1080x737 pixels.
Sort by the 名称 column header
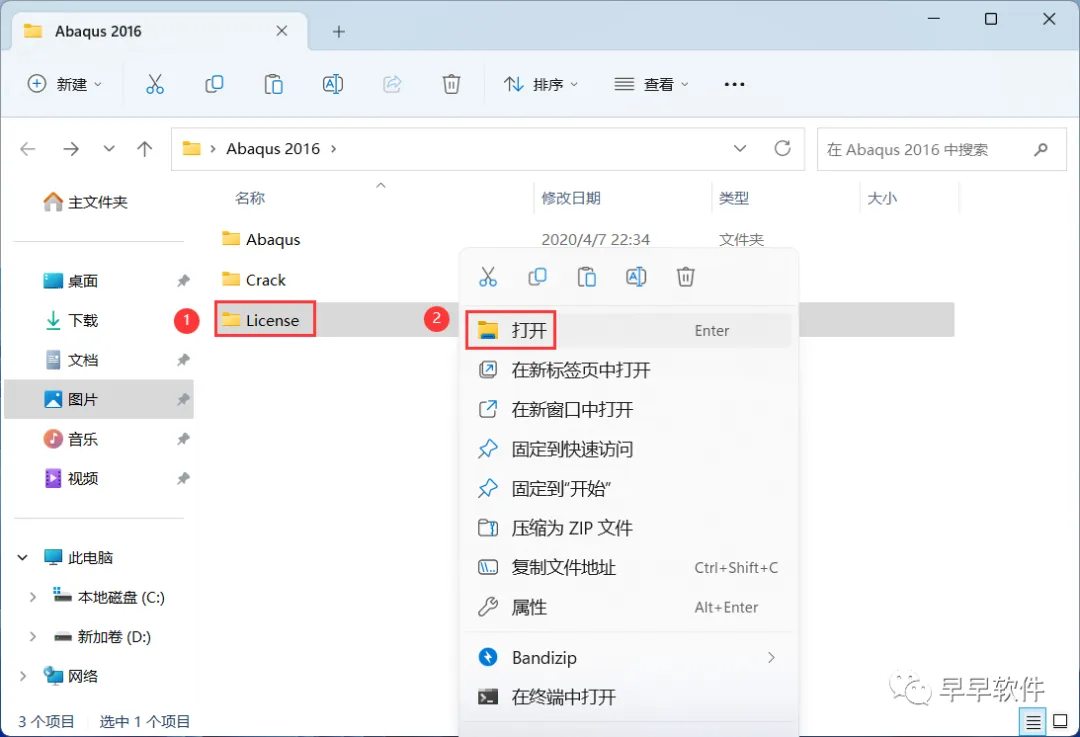pos(249,198)
